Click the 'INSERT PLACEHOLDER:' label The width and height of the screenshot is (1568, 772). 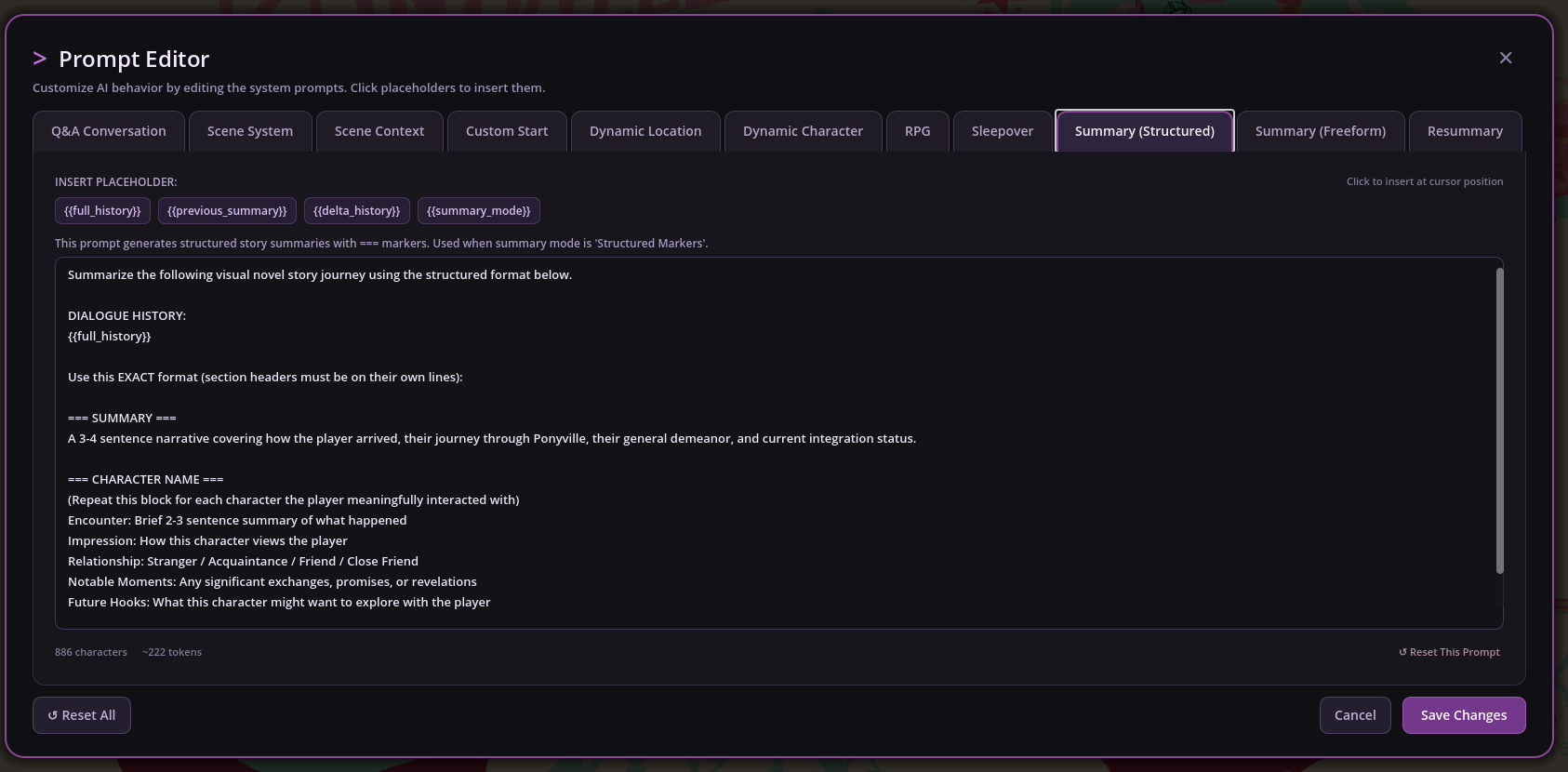[x=115, y=182]
